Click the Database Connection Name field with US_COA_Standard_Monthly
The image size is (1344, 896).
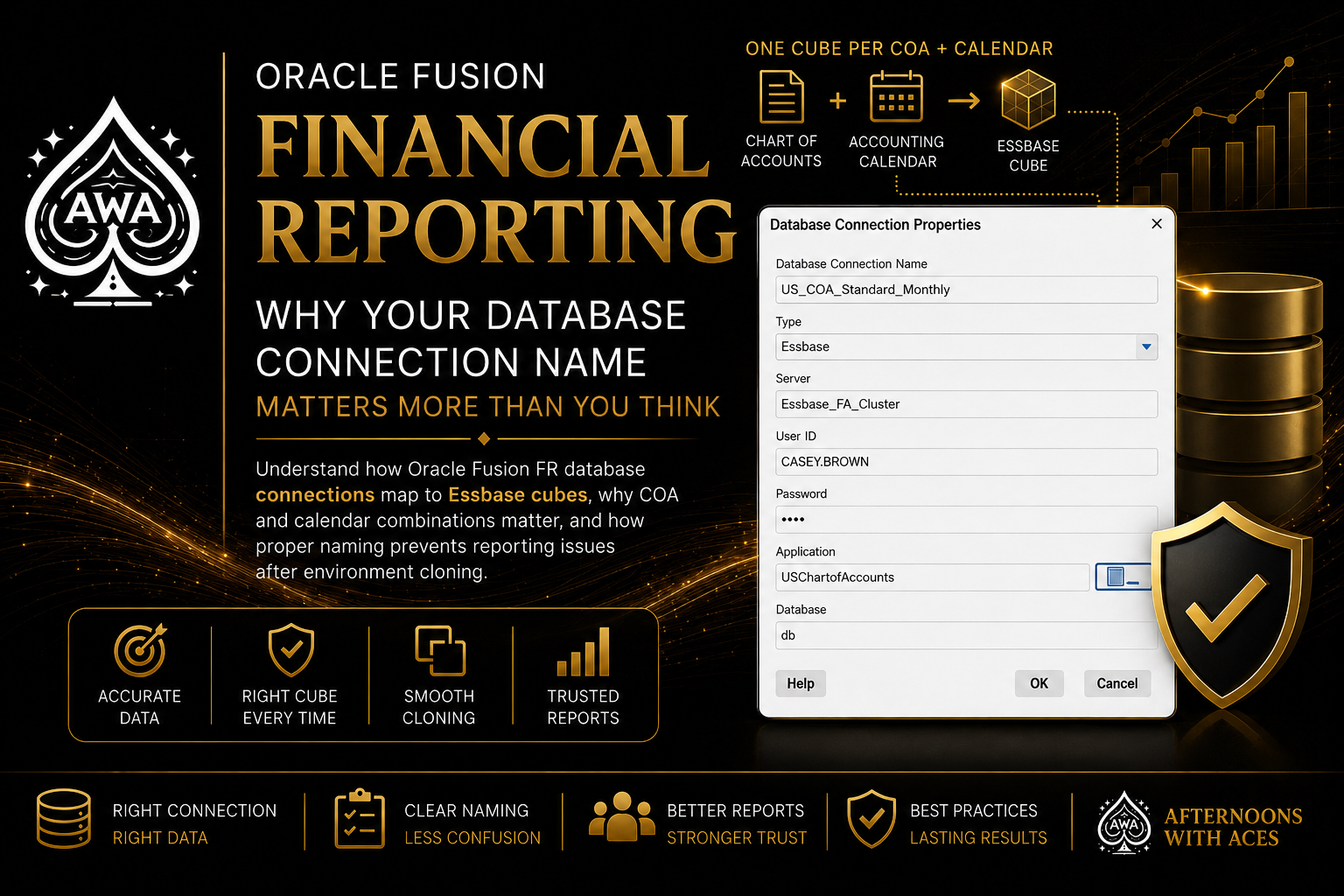[x=967, y=290]
